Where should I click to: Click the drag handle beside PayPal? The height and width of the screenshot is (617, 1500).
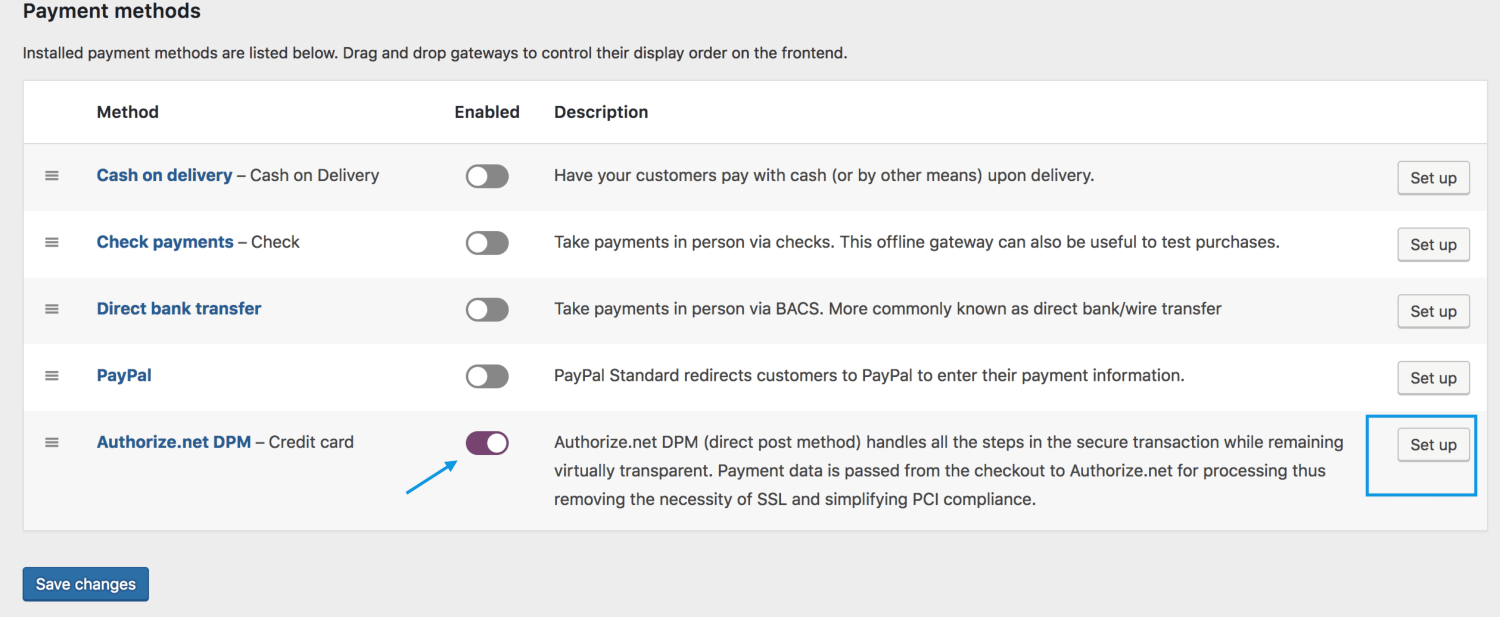(x=52, y=377)
